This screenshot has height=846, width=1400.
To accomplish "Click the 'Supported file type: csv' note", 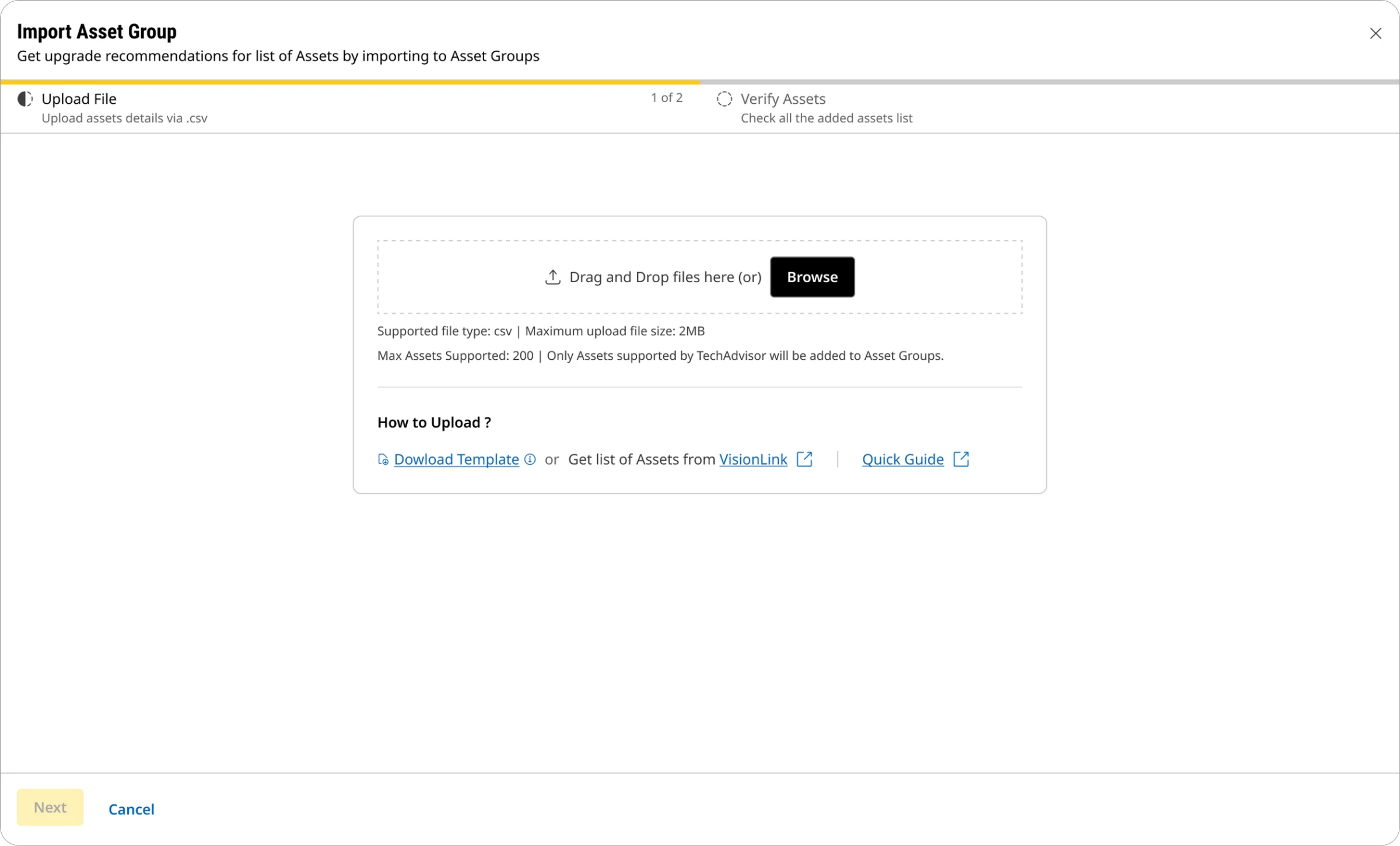I will [444, 331].
